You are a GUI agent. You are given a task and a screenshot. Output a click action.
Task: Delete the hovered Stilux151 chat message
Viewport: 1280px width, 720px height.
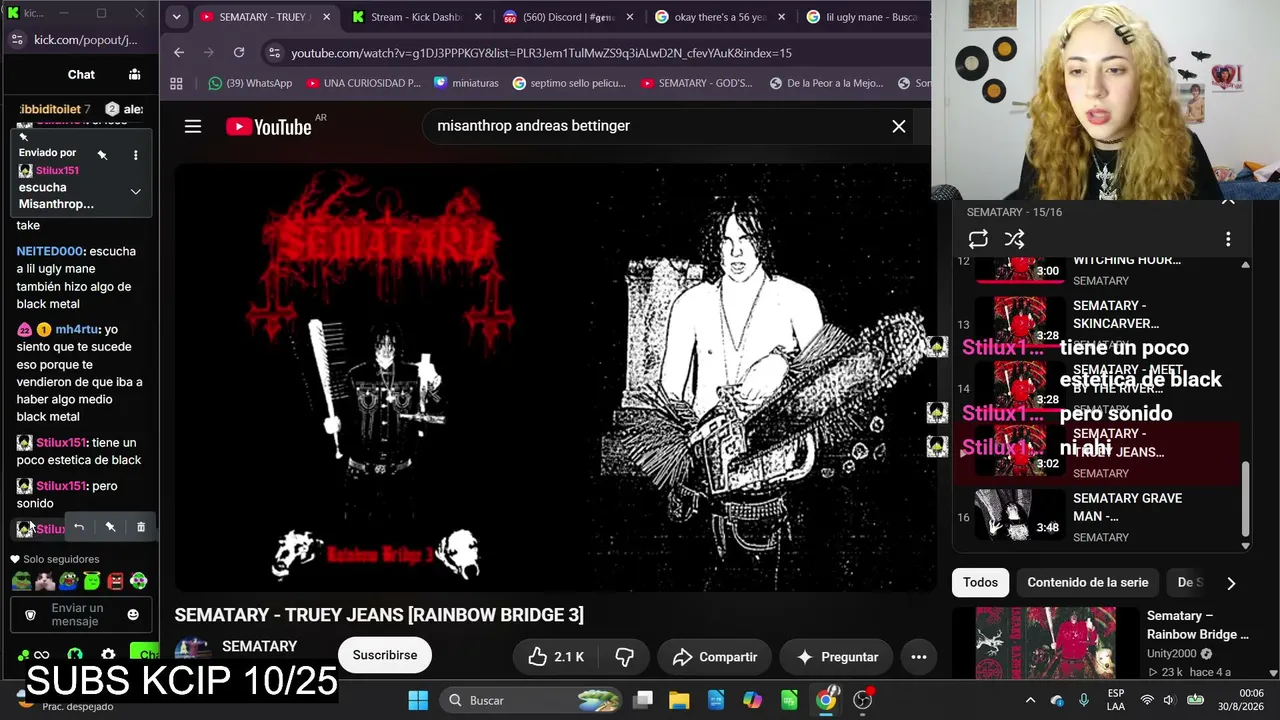[x=141, y=527]
